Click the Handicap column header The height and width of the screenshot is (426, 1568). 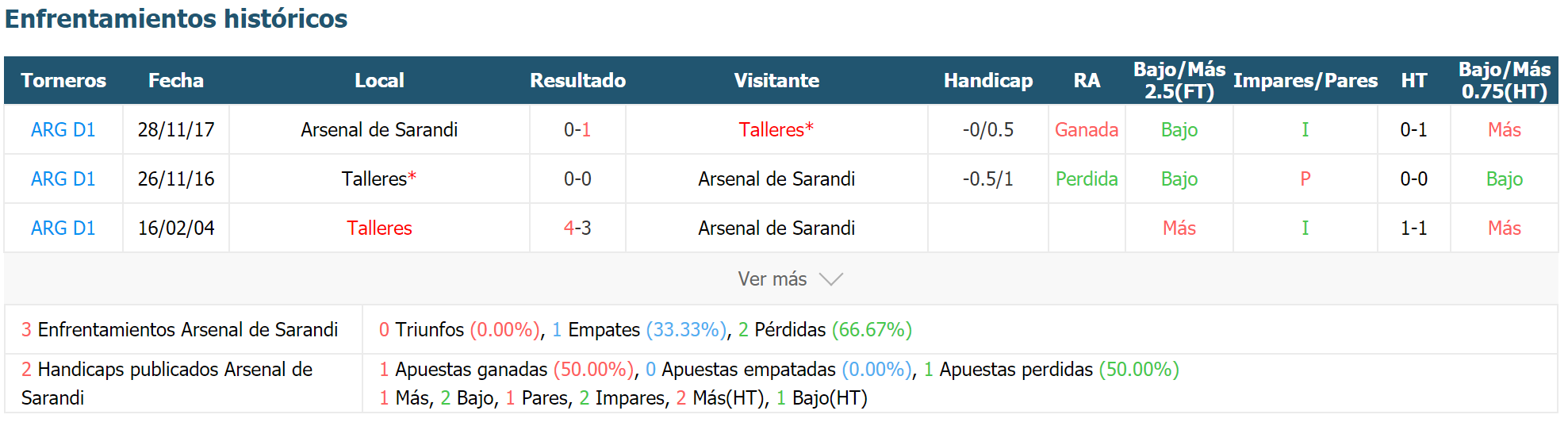(x=988, y=80)
